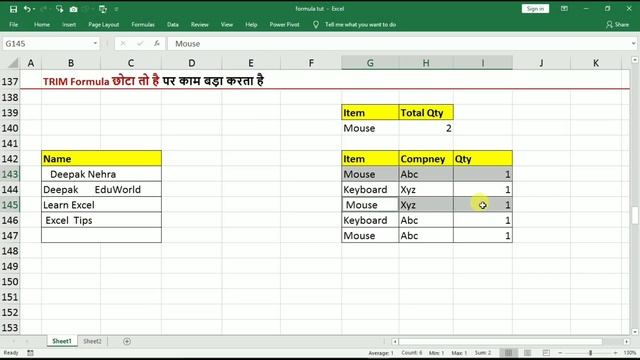Screen dimensions: 640x360
Task: Select column B header
Action: (x=71, y=63)
